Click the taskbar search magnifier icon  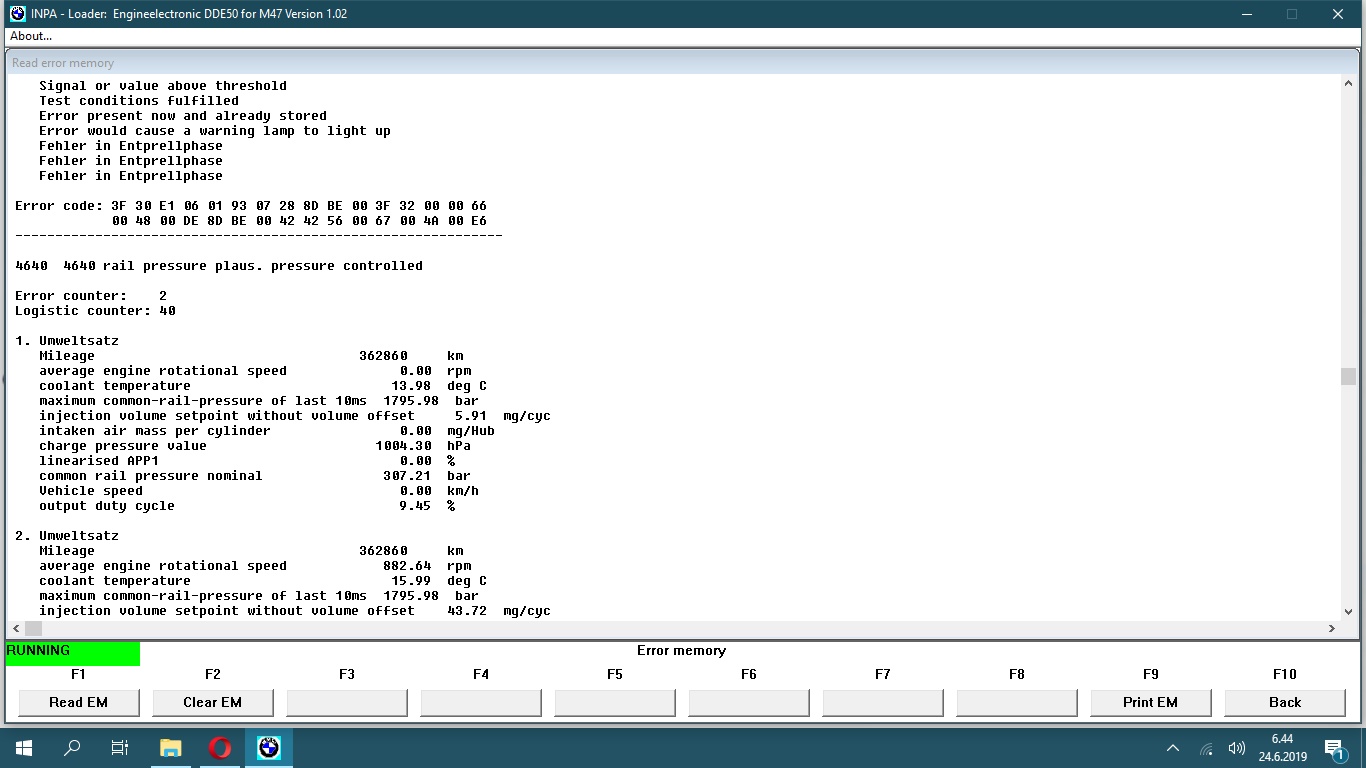(x=72, y=748)
